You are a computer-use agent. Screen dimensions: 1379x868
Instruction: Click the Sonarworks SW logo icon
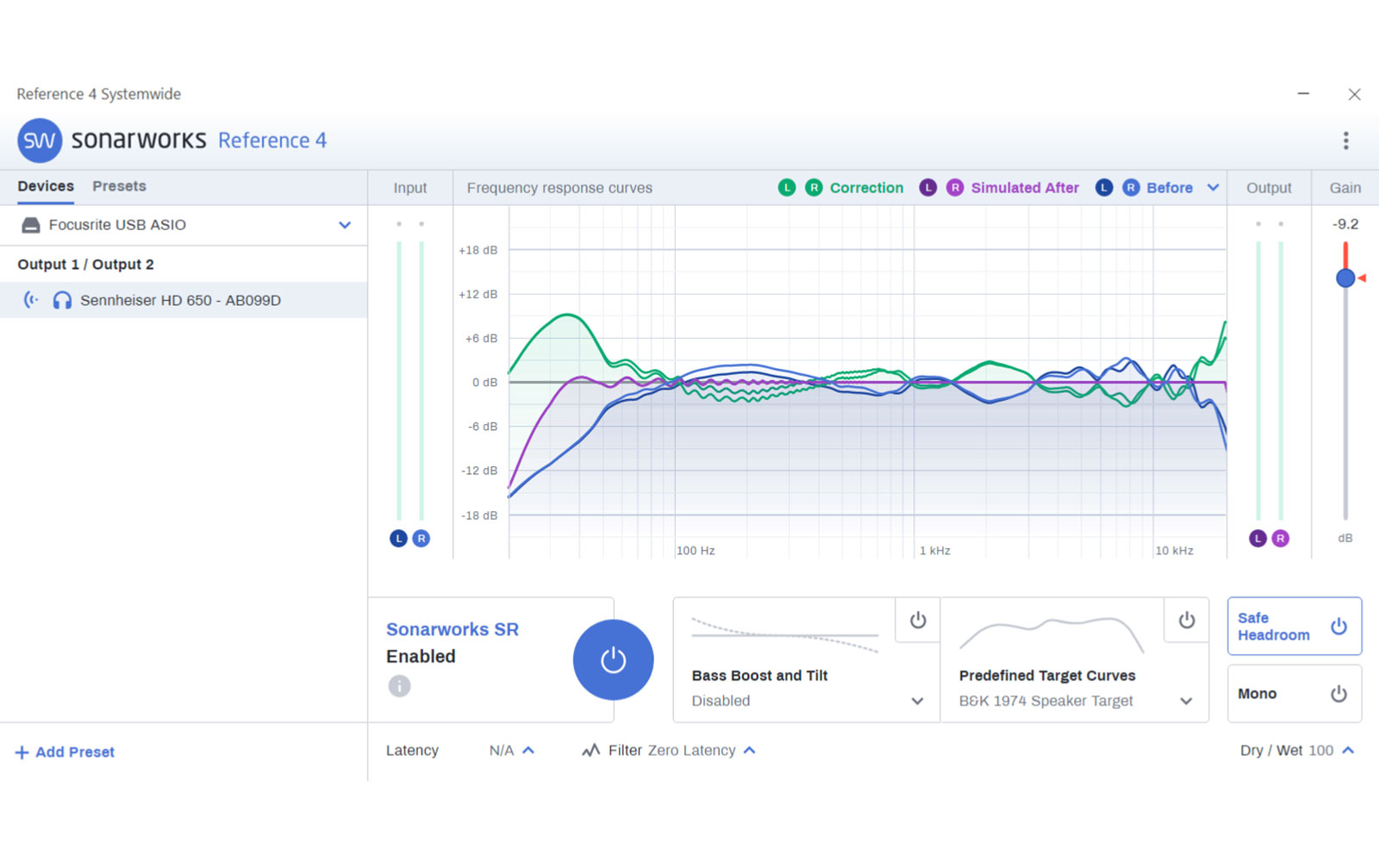tap(40, 141)
